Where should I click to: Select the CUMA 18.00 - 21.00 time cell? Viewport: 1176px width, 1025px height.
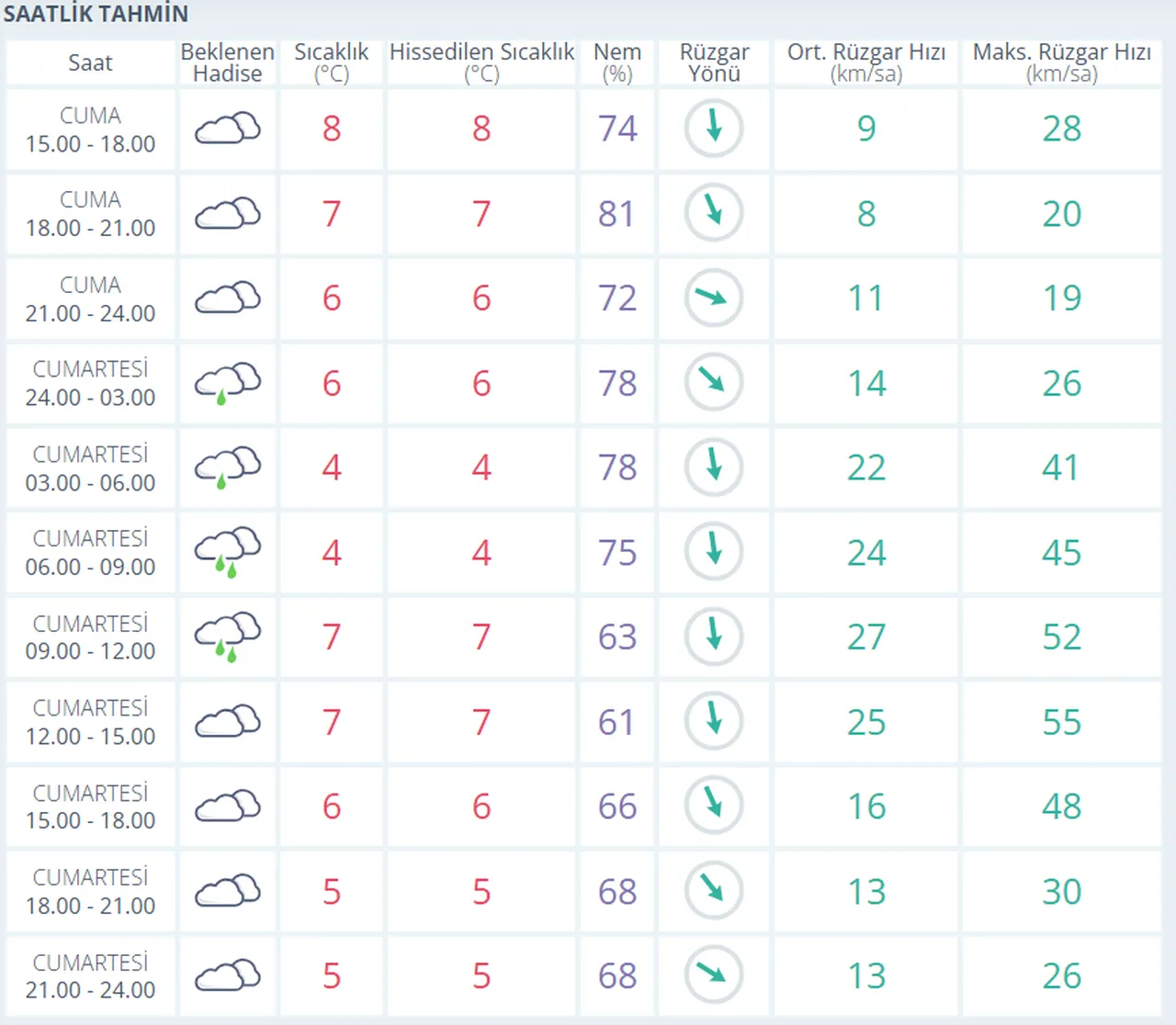[x=90, y=214]
